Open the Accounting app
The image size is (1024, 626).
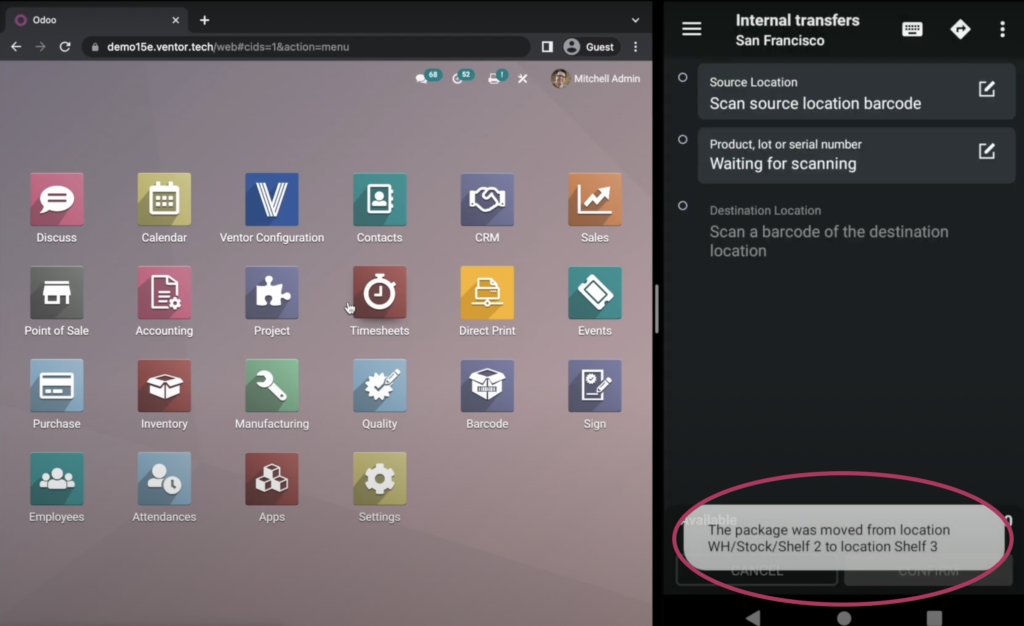click(164, 292)
